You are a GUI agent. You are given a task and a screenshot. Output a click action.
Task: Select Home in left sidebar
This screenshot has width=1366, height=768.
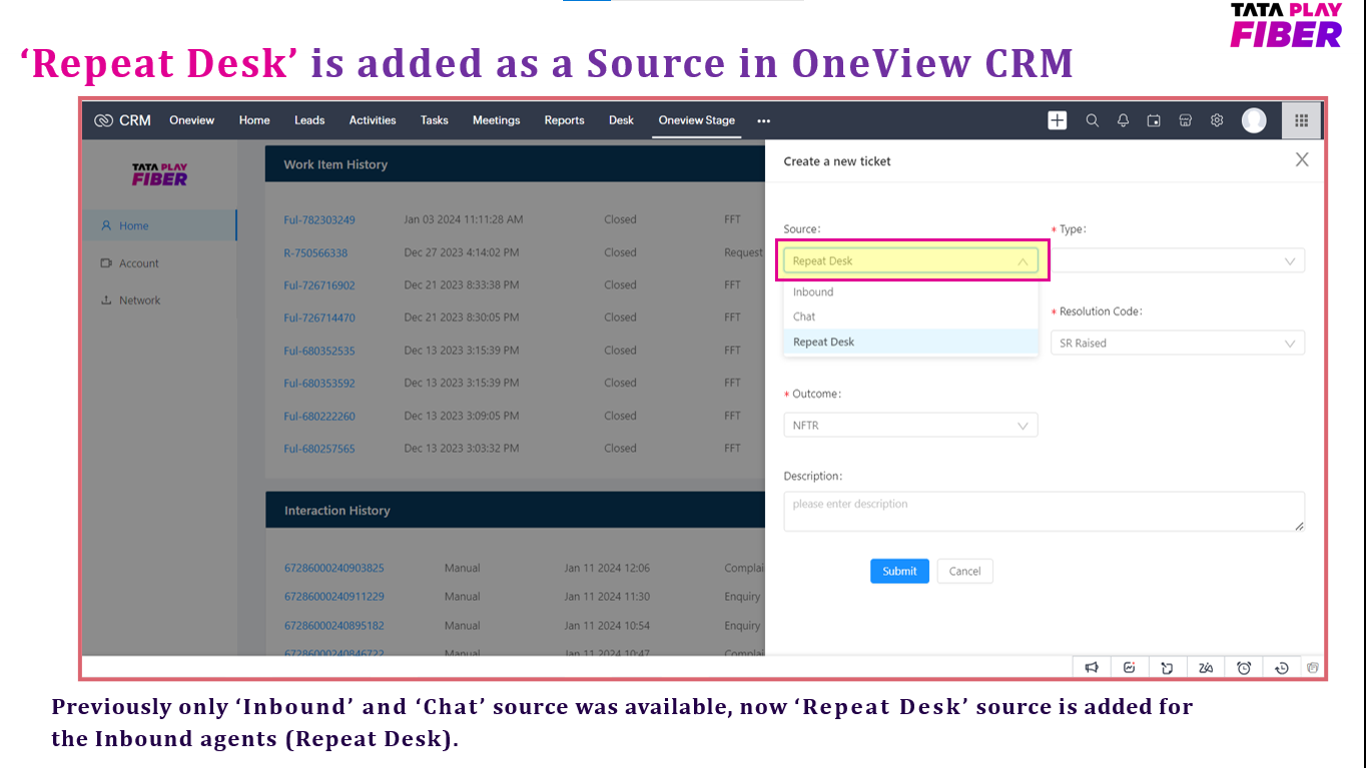(x=160, y=226)
